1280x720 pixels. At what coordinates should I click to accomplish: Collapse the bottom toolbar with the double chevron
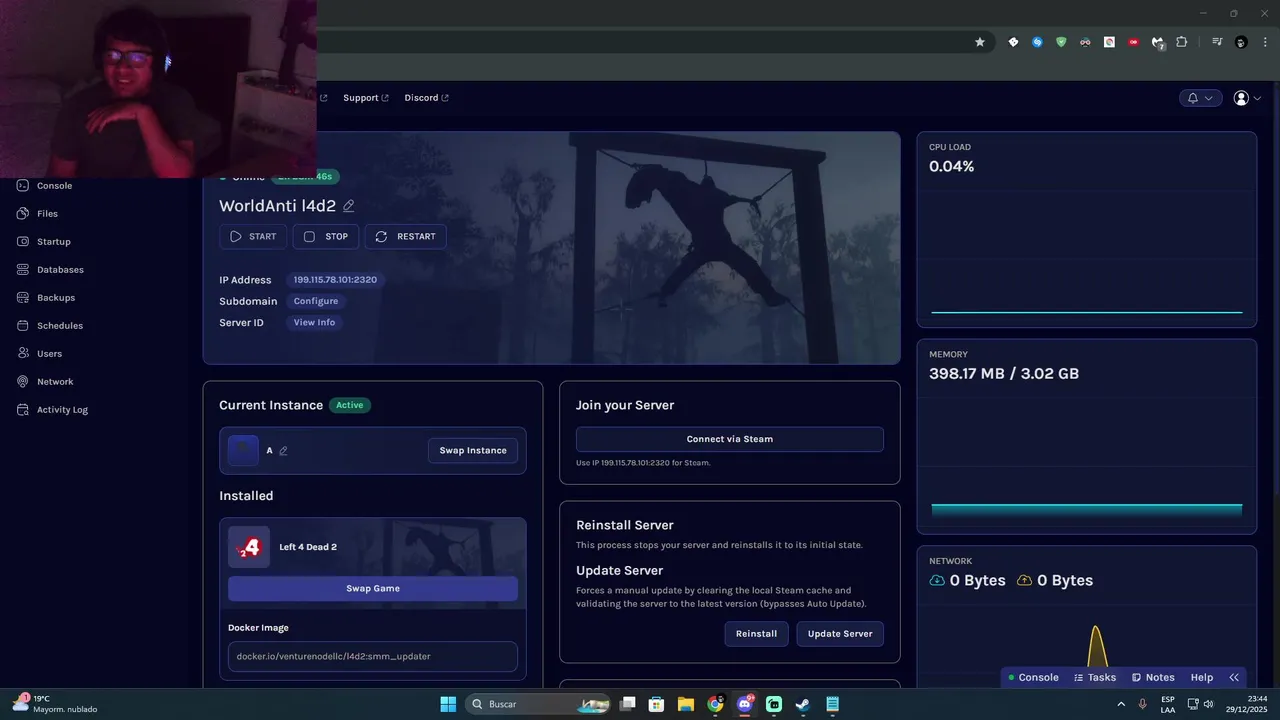tap(1234, 678)
